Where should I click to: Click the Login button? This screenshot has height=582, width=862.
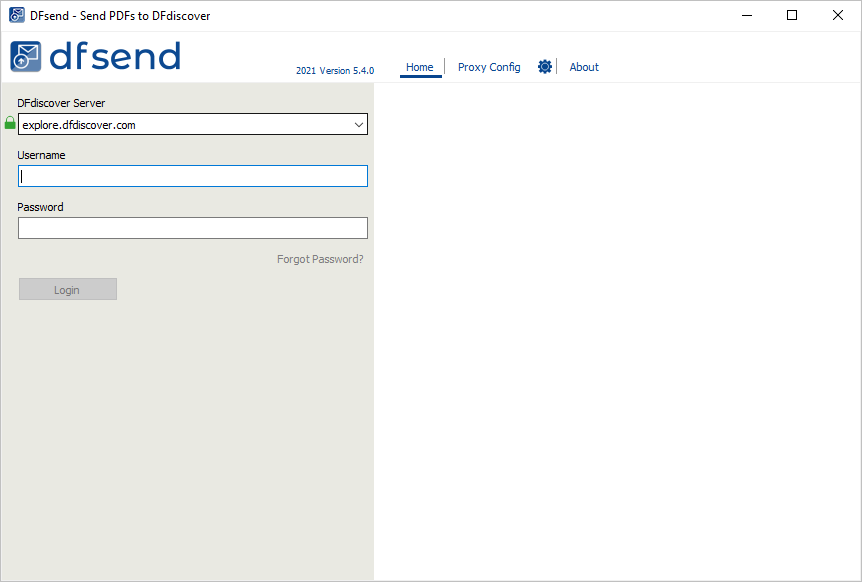click(x=68, y=289)
